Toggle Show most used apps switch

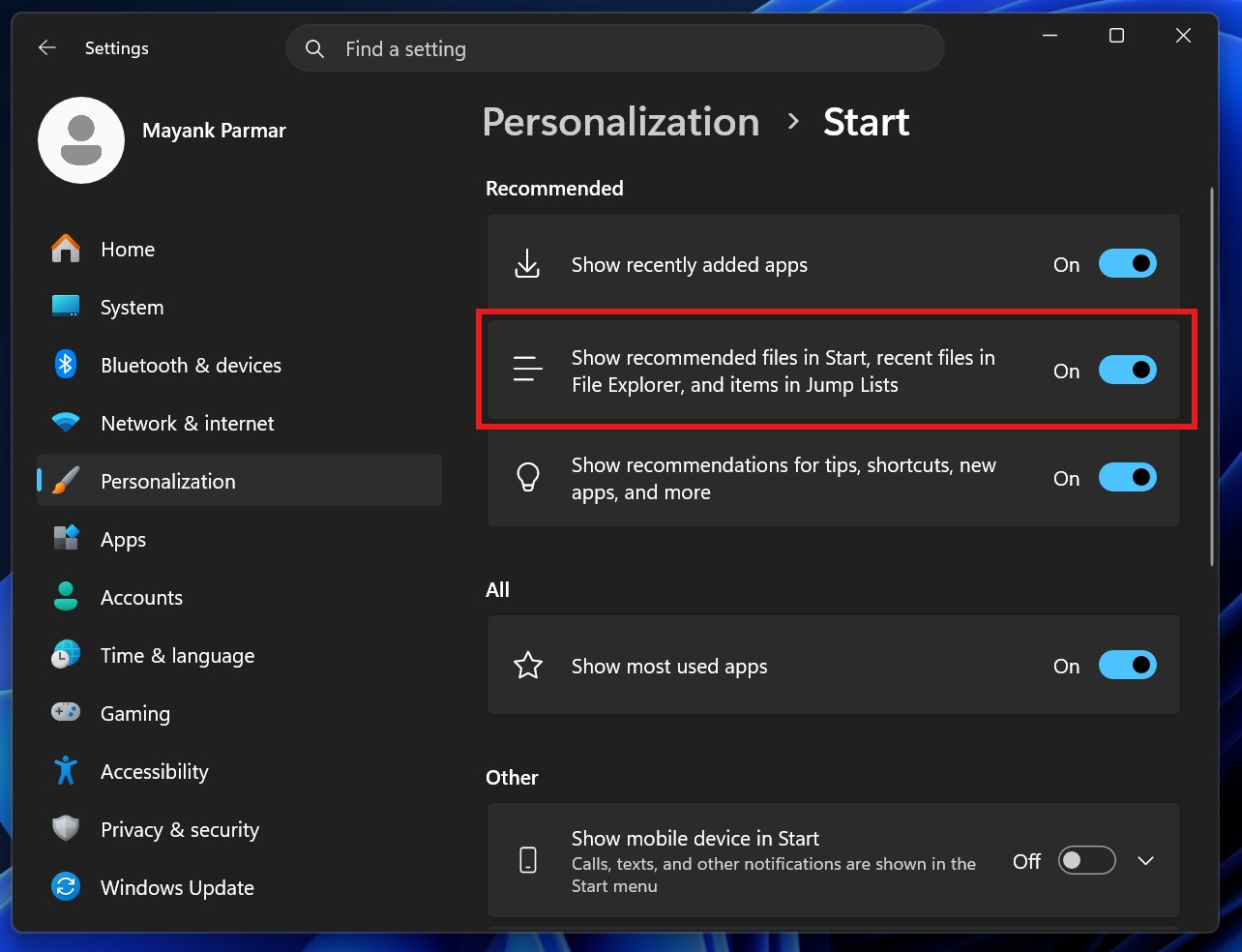(1128, 666)
